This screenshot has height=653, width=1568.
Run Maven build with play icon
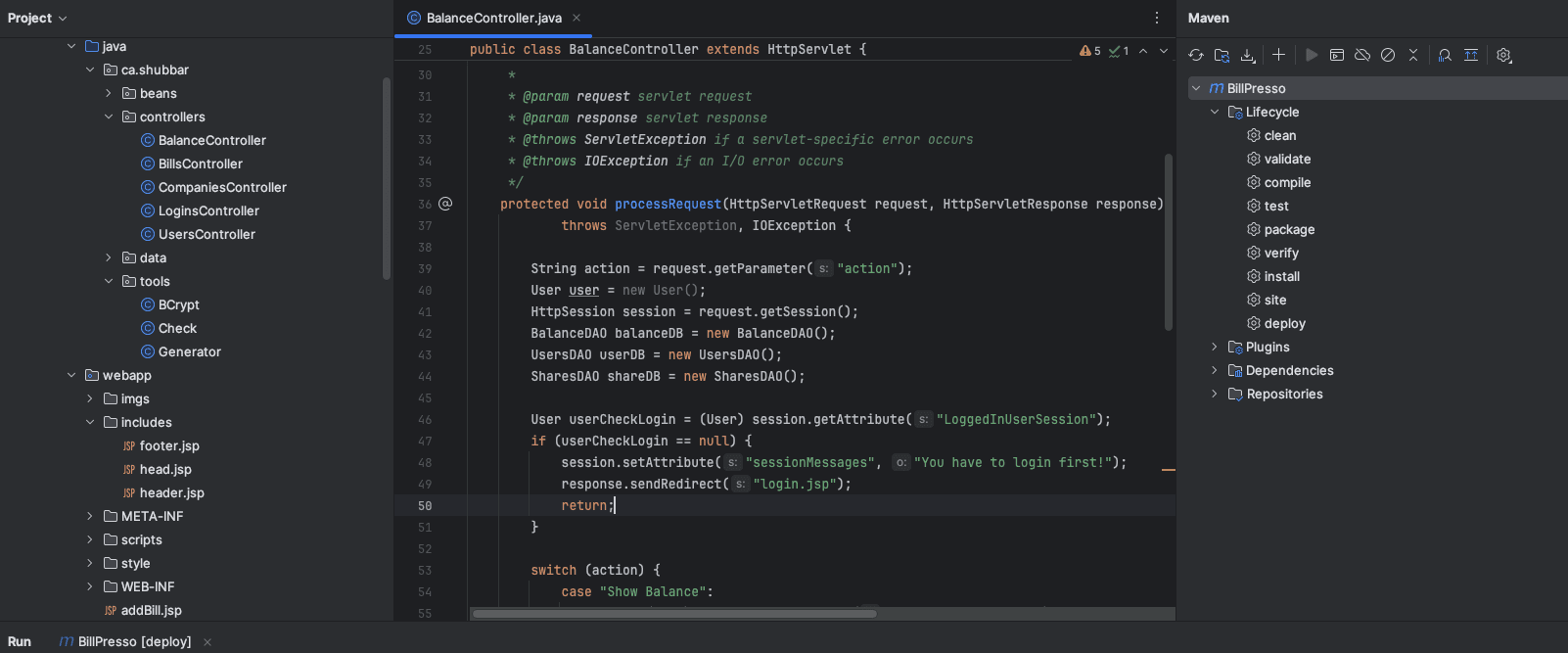click(1312, 55)
